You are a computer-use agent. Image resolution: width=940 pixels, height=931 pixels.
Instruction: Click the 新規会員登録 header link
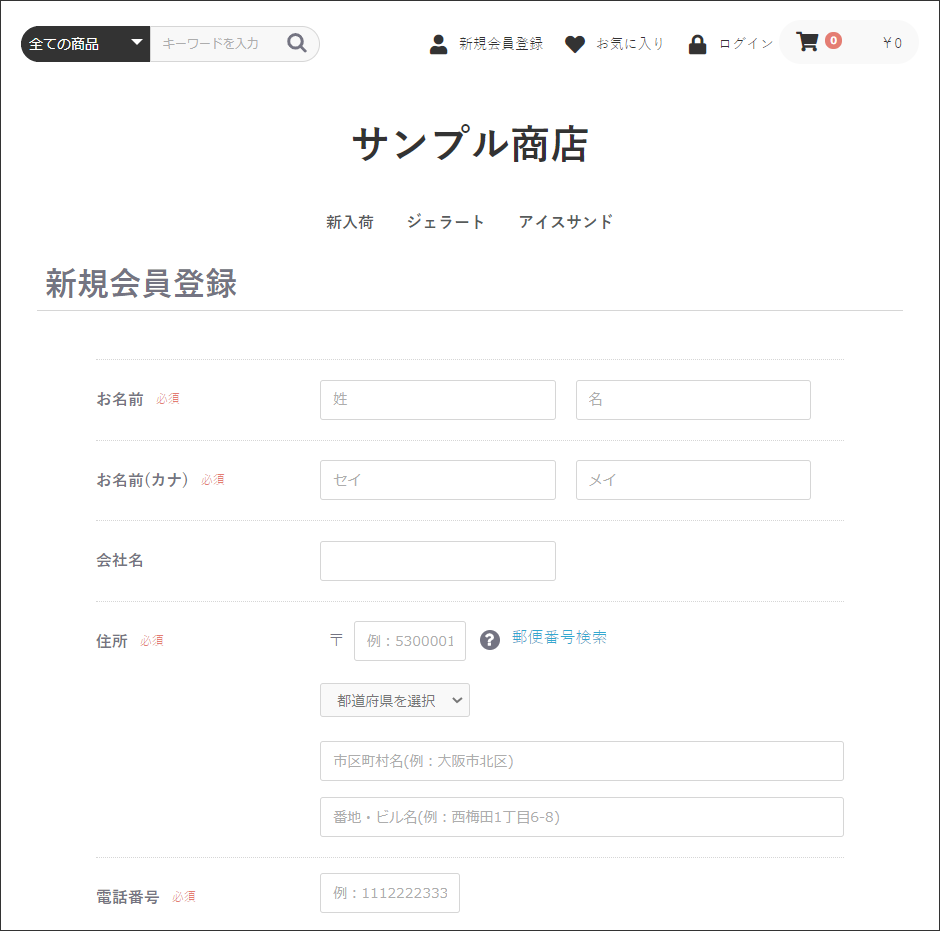coord(500,44)
